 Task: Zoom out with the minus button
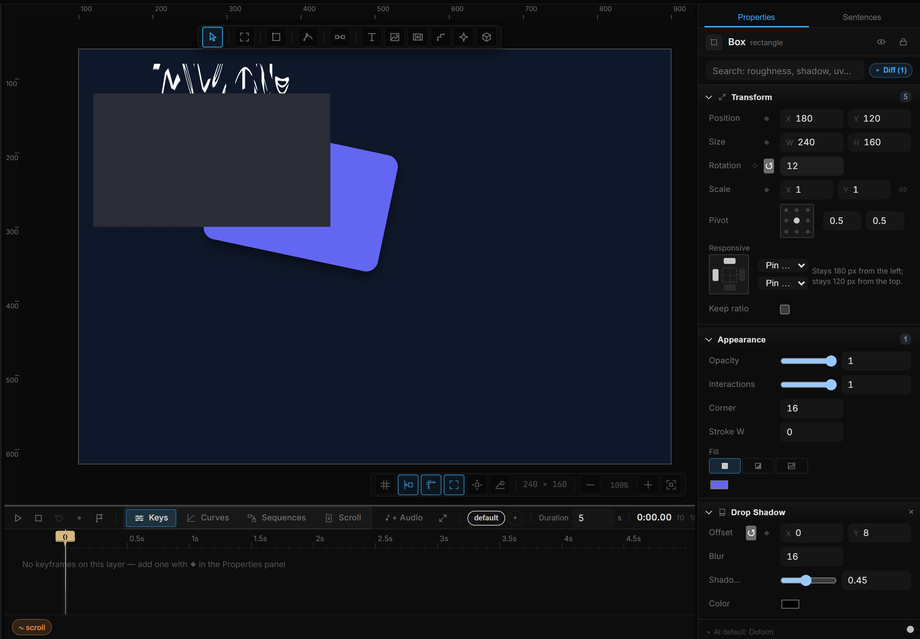[590, 485]
